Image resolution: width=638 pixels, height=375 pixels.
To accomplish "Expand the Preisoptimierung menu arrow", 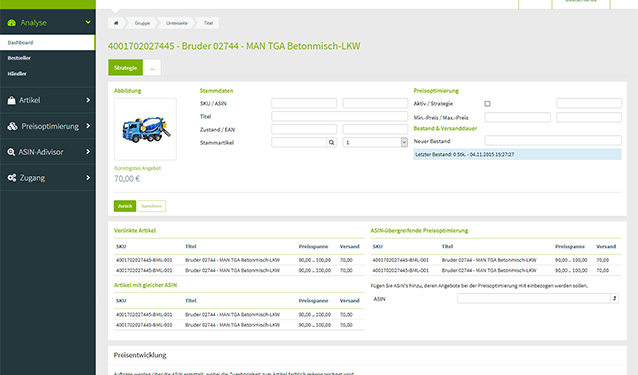I will click(x=88, y=126).
